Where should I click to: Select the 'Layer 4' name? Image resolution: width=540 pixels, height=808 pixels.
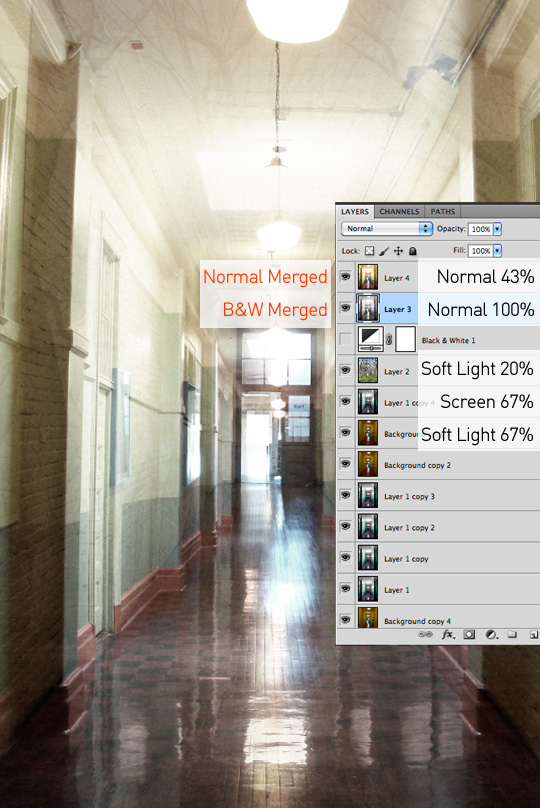tap(397, 278)
